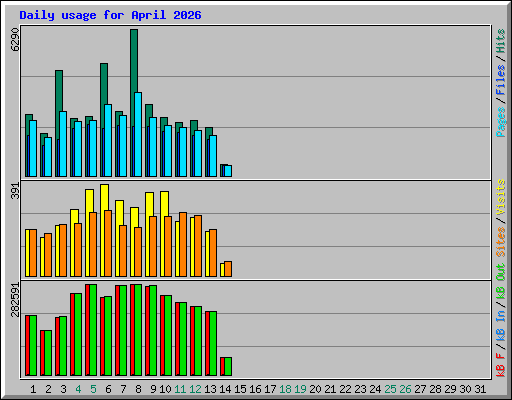Click the green day label "11"
The image size is (512, 400).
(180, 389)
